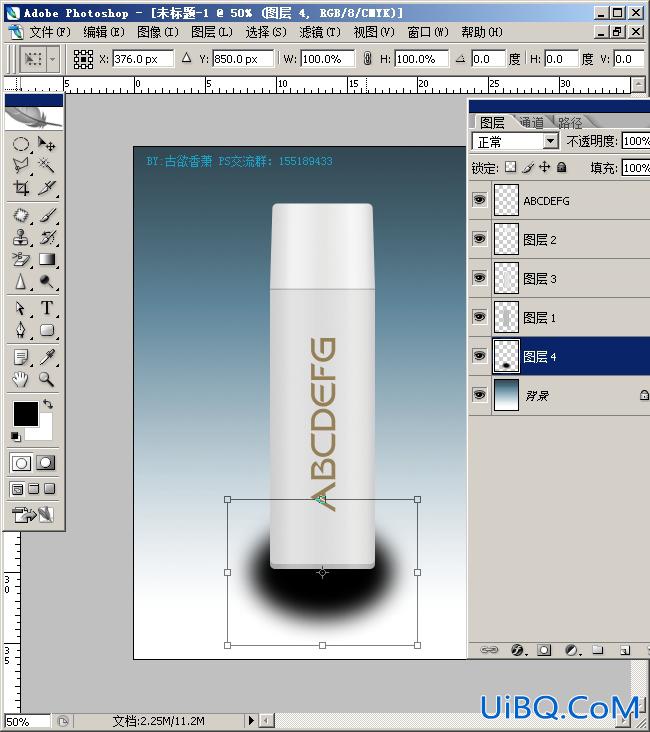Toggle lock transparent pixels
The height and width of the screenshot is (732, 650).
coord(511,167)
